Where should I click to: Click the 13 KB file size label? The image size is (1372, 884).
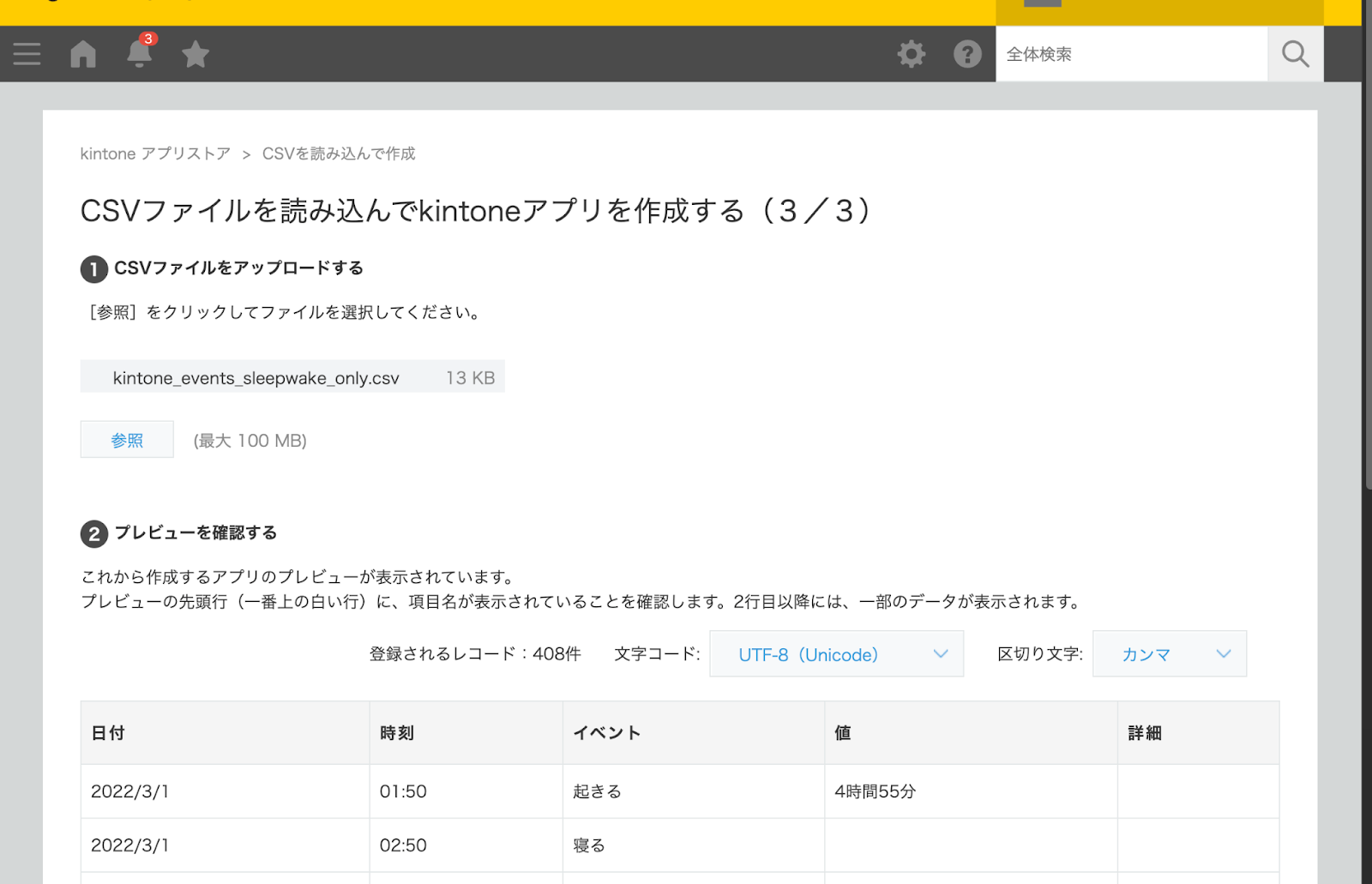(x=470, y=377)
